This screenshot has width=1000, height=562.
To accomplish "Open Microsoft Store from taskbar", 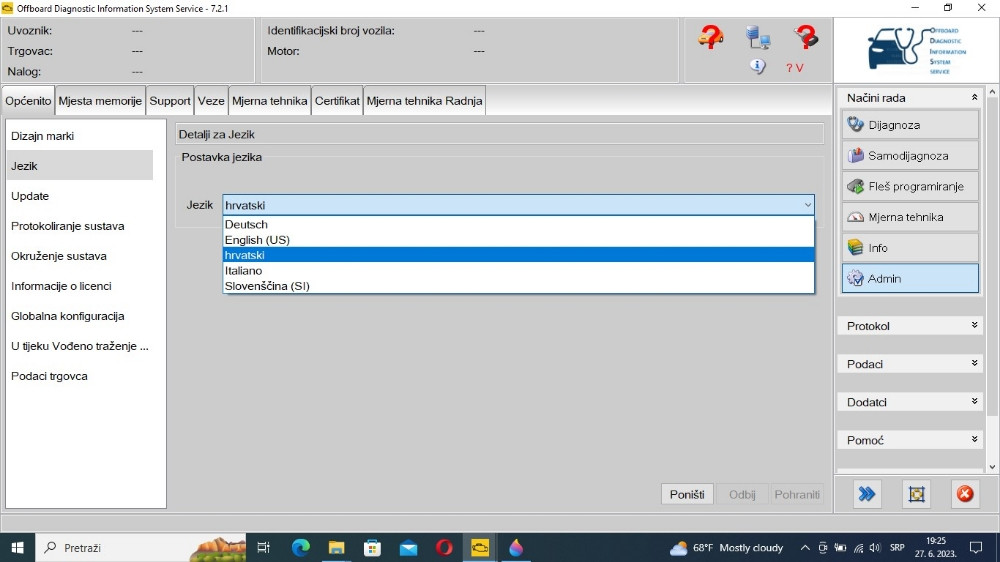I will 372,547.
